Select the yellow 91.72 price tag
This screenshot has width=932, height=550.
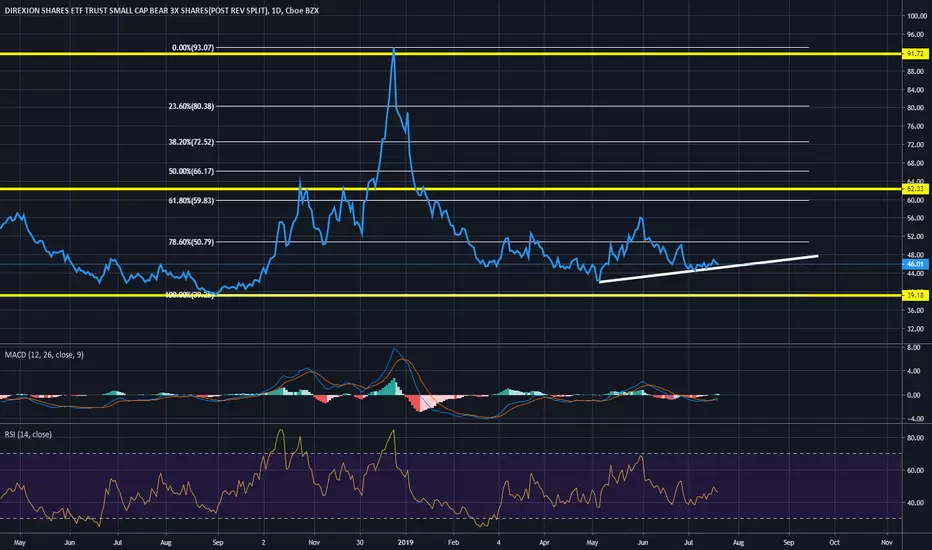[x=915, y=54]
